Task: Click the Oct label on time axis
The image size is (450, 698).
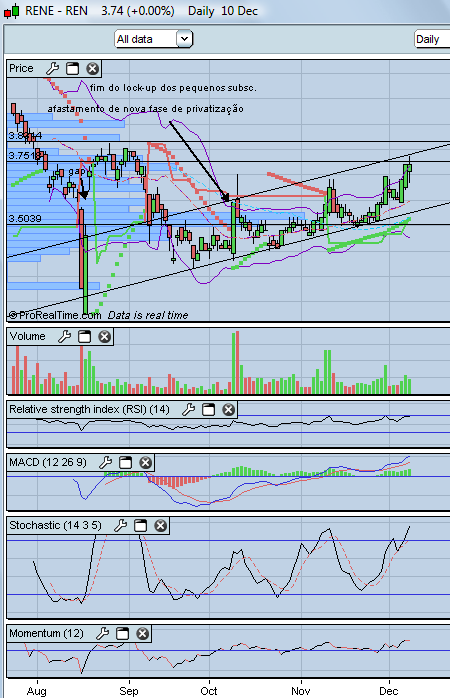Action: [x=209, y=691]
